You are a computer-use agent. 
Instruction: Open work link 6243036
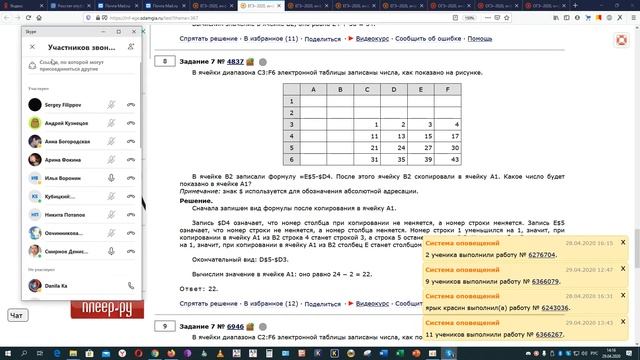(554, 308)
